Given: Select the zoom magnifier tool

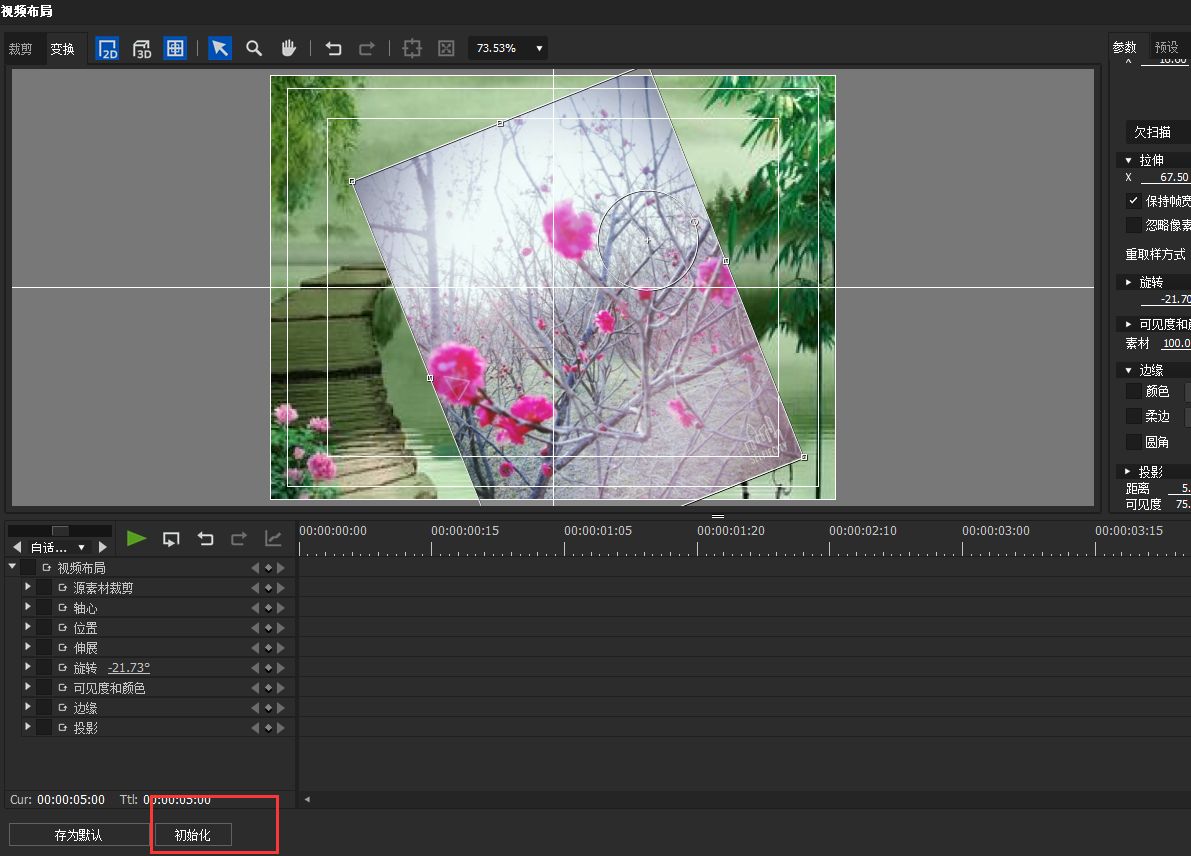Looking at the screenshot, I should (254, 49).
